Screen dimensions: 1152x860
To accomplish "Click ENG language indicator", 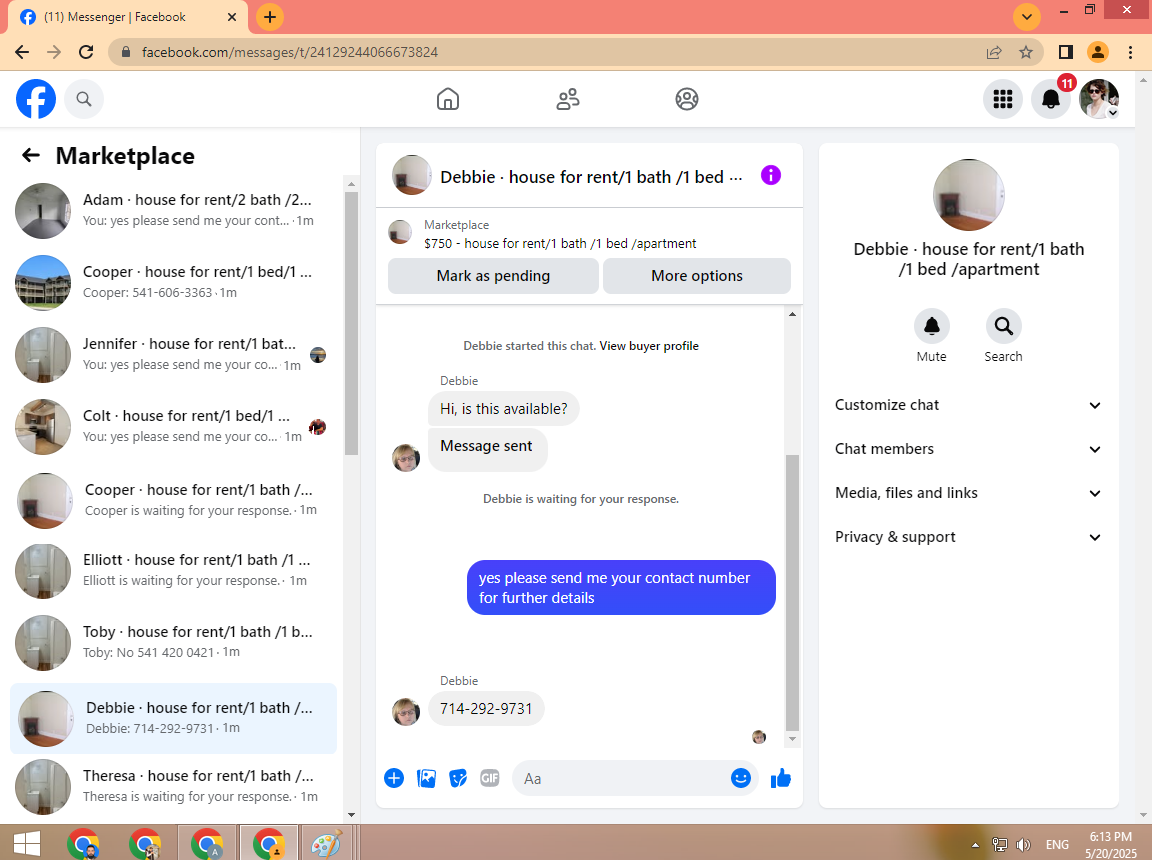I will (x=1057, y=845).
